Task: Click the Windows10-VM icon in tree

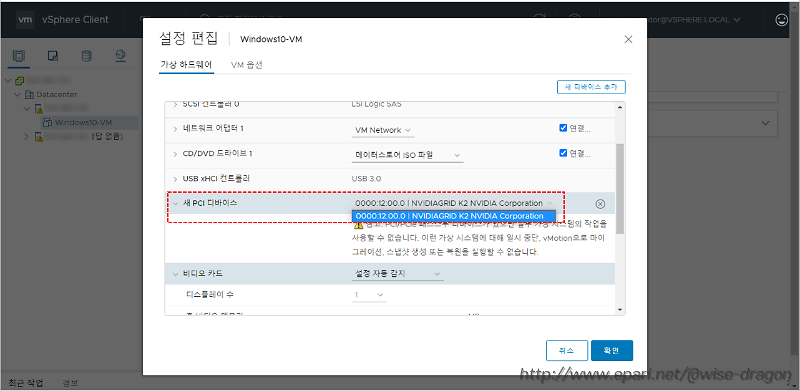Action: pos(47,123)
